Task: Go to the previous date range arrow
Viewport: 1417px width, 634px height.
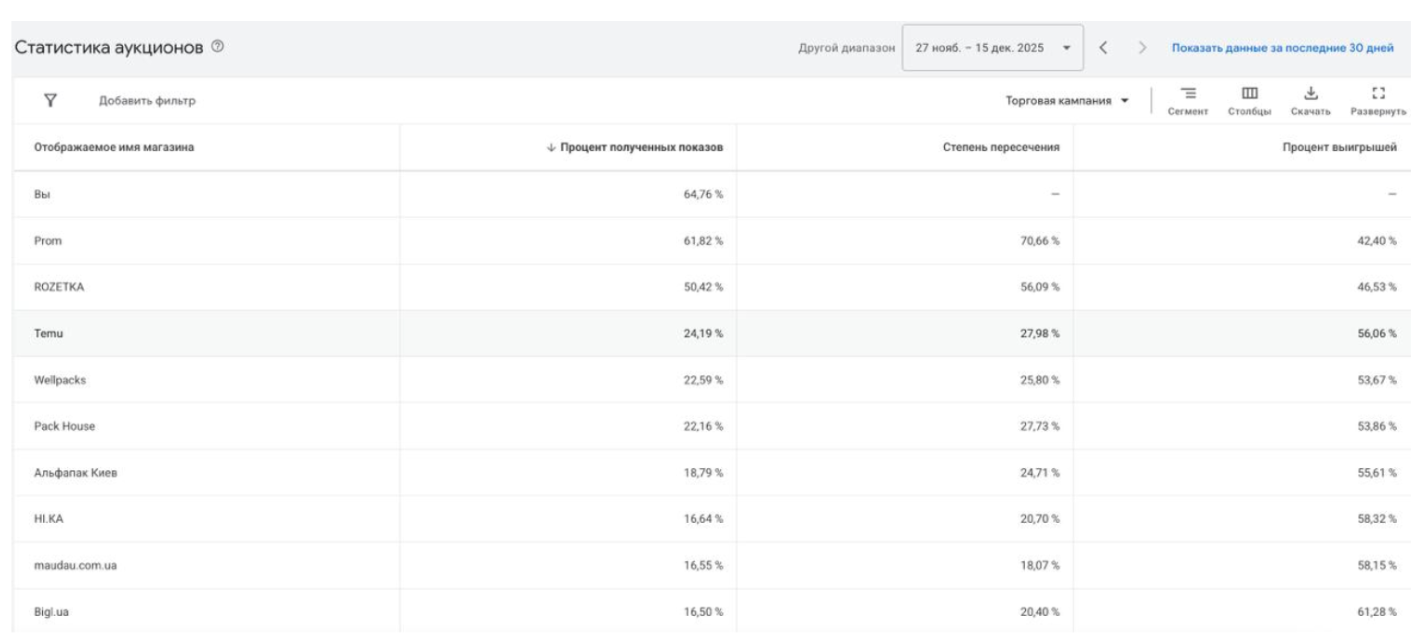Action: (1104, 49)
